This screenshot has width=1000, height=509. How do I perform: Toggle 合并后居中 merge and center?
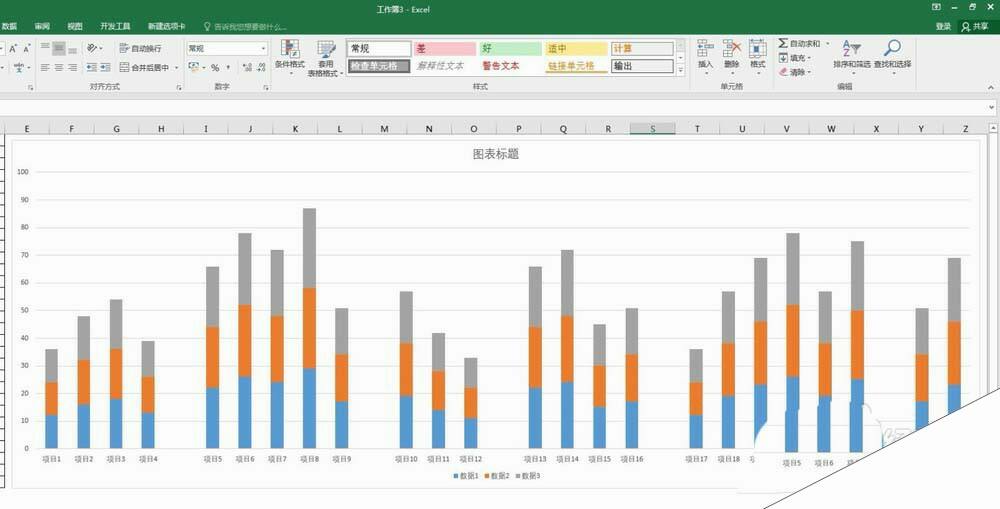146,68
